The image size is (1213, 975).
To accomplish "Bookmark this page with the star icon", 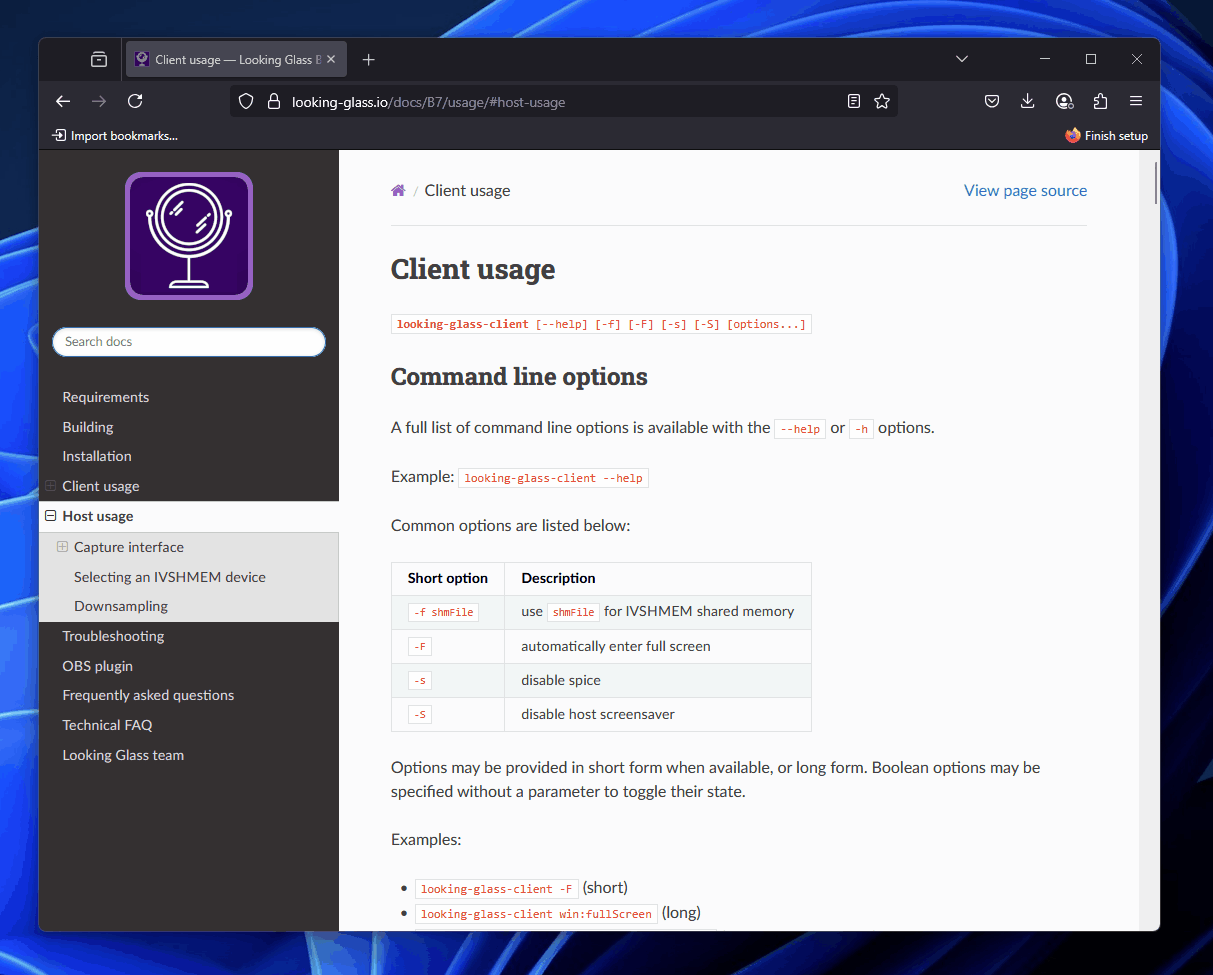I will tap(882, 101).
